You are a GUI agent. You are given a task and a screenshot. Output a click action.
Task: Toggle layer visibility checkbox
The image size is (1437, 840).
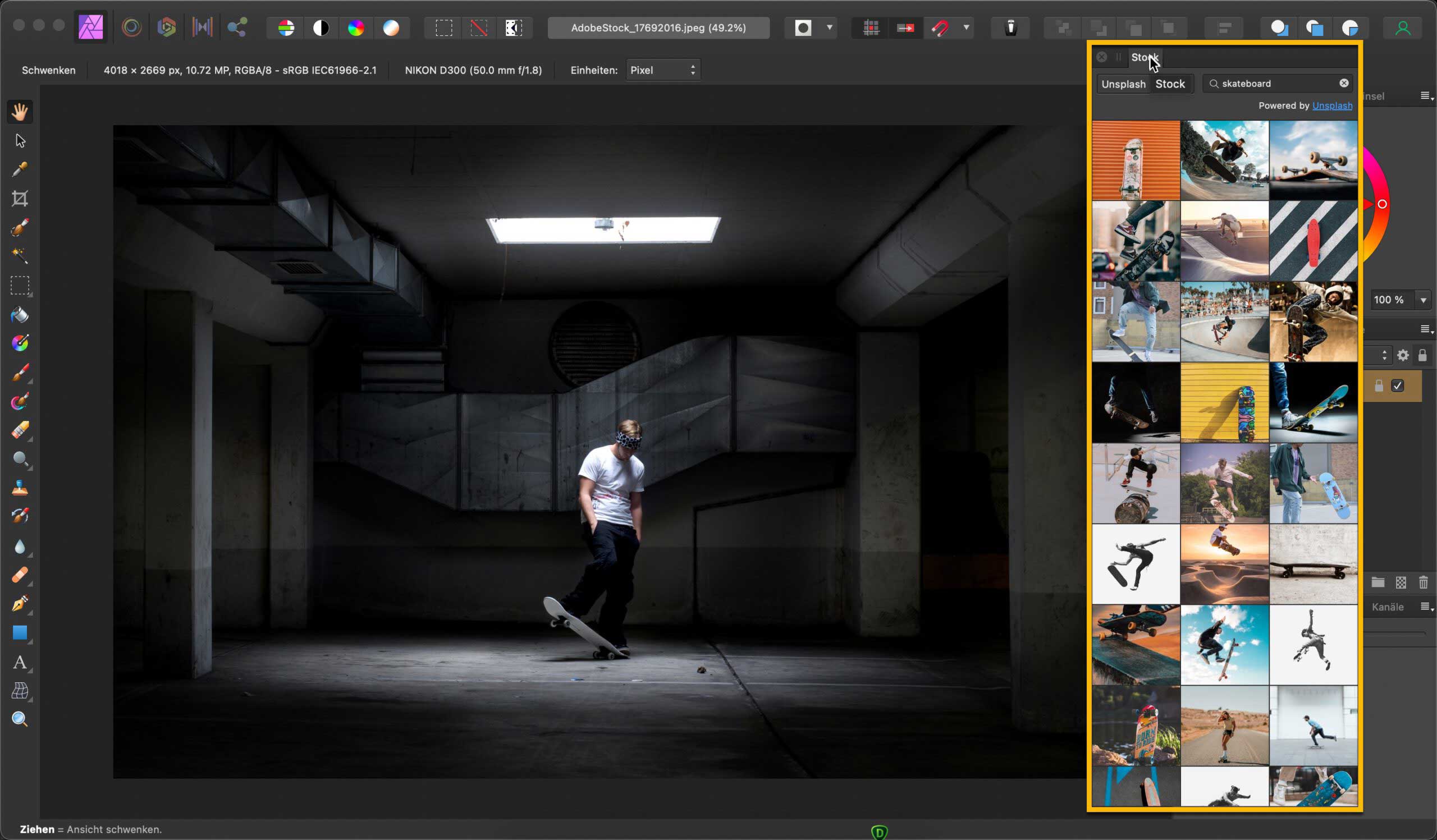(1397, 386)
